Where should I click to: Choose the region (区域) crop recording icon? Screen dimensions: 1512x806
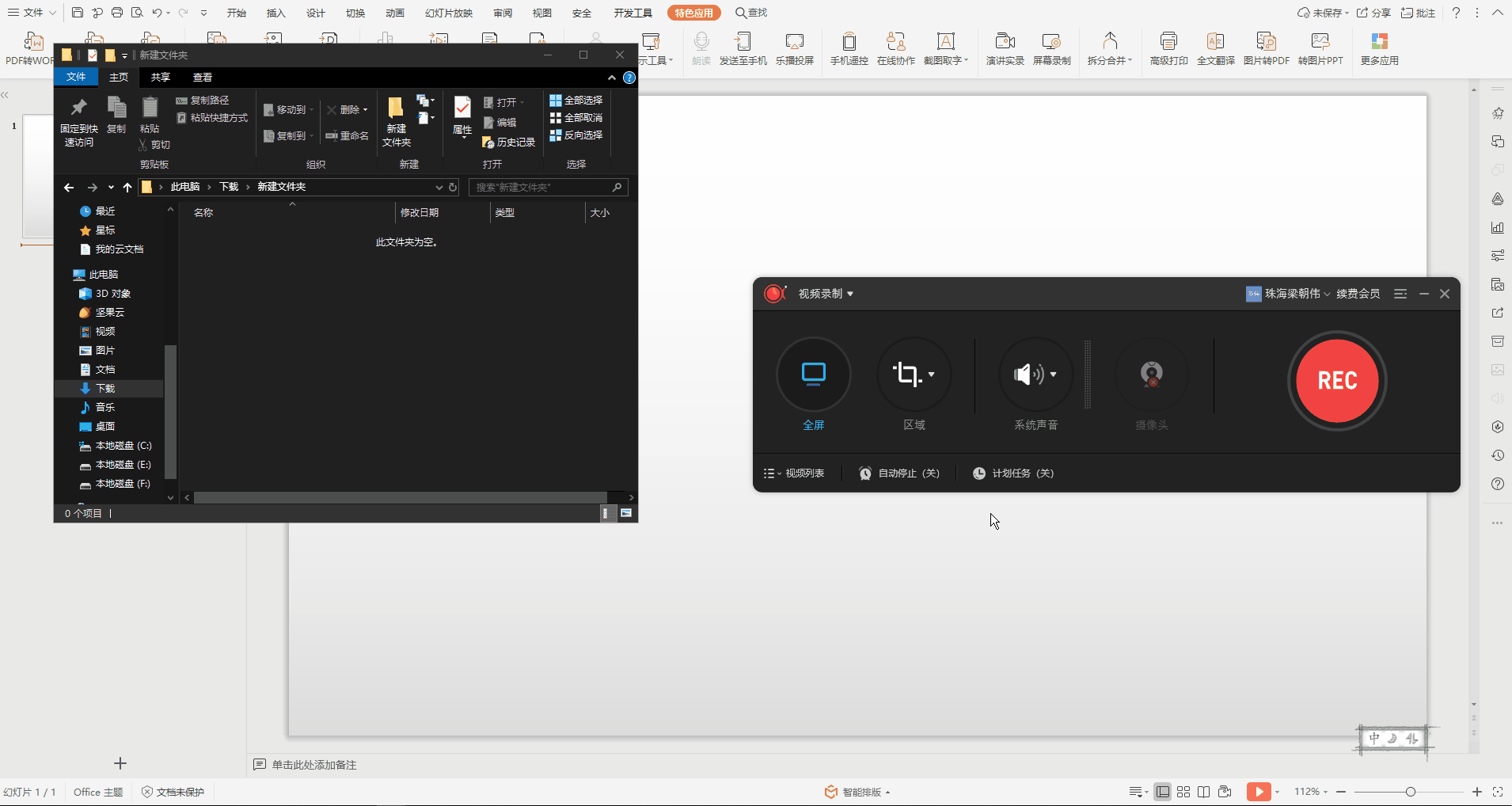pos(906,374)
